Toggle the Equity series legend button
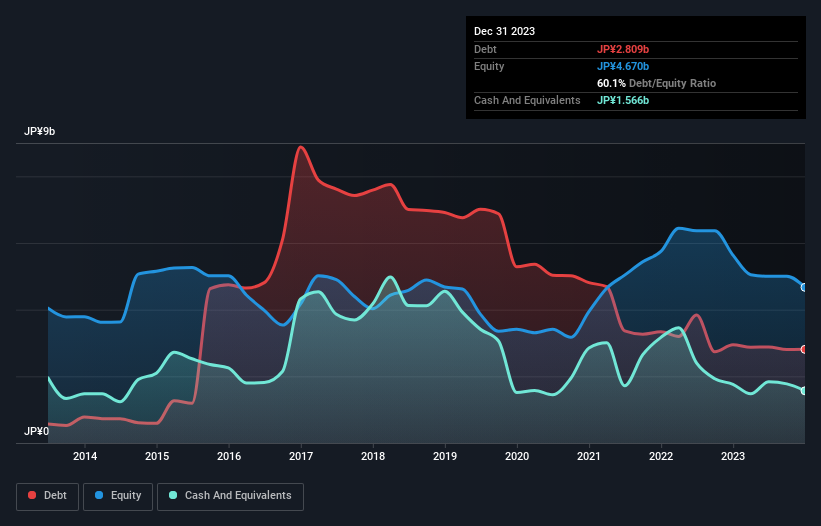This screenshot has width=821, height=526. [118, 496]
